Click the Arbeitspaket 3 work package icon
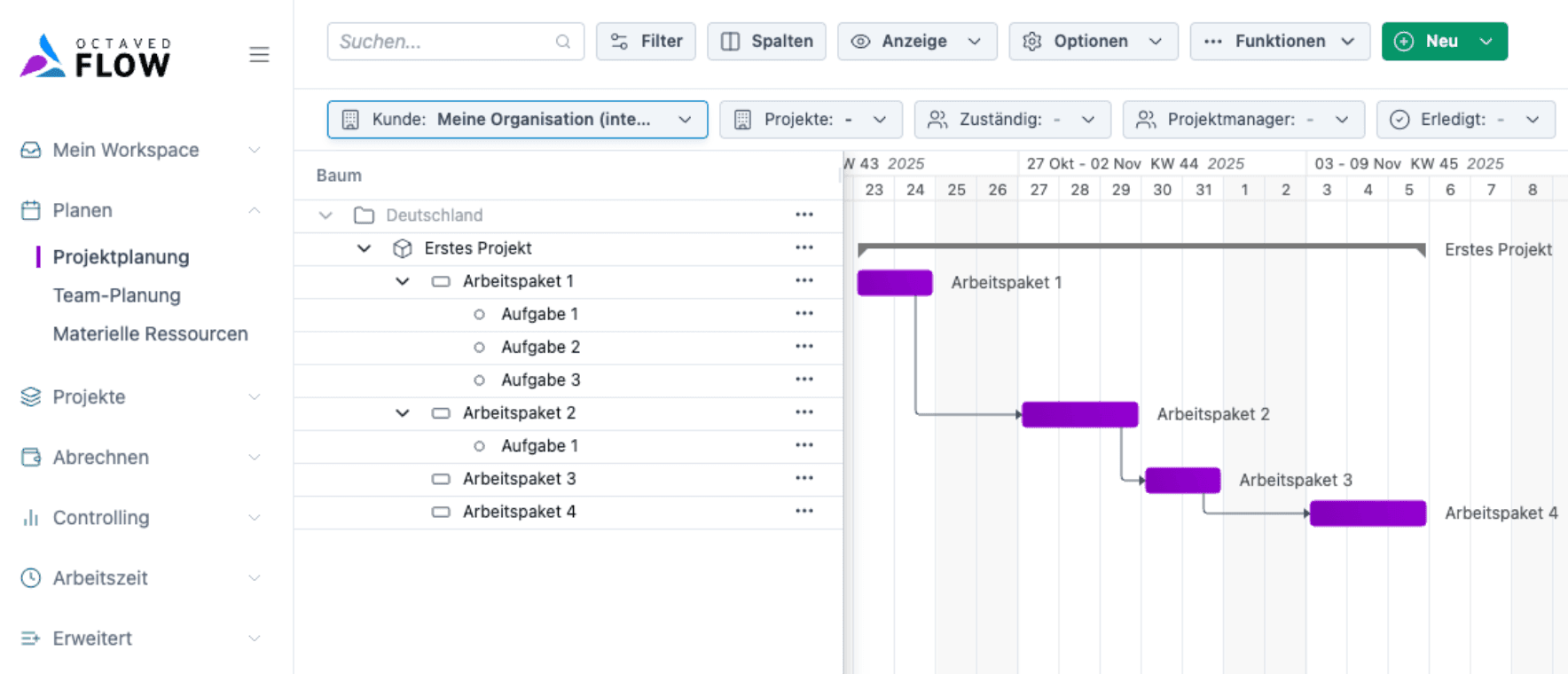The width and height of the screenshot is (1568, 674). [441, 479]
